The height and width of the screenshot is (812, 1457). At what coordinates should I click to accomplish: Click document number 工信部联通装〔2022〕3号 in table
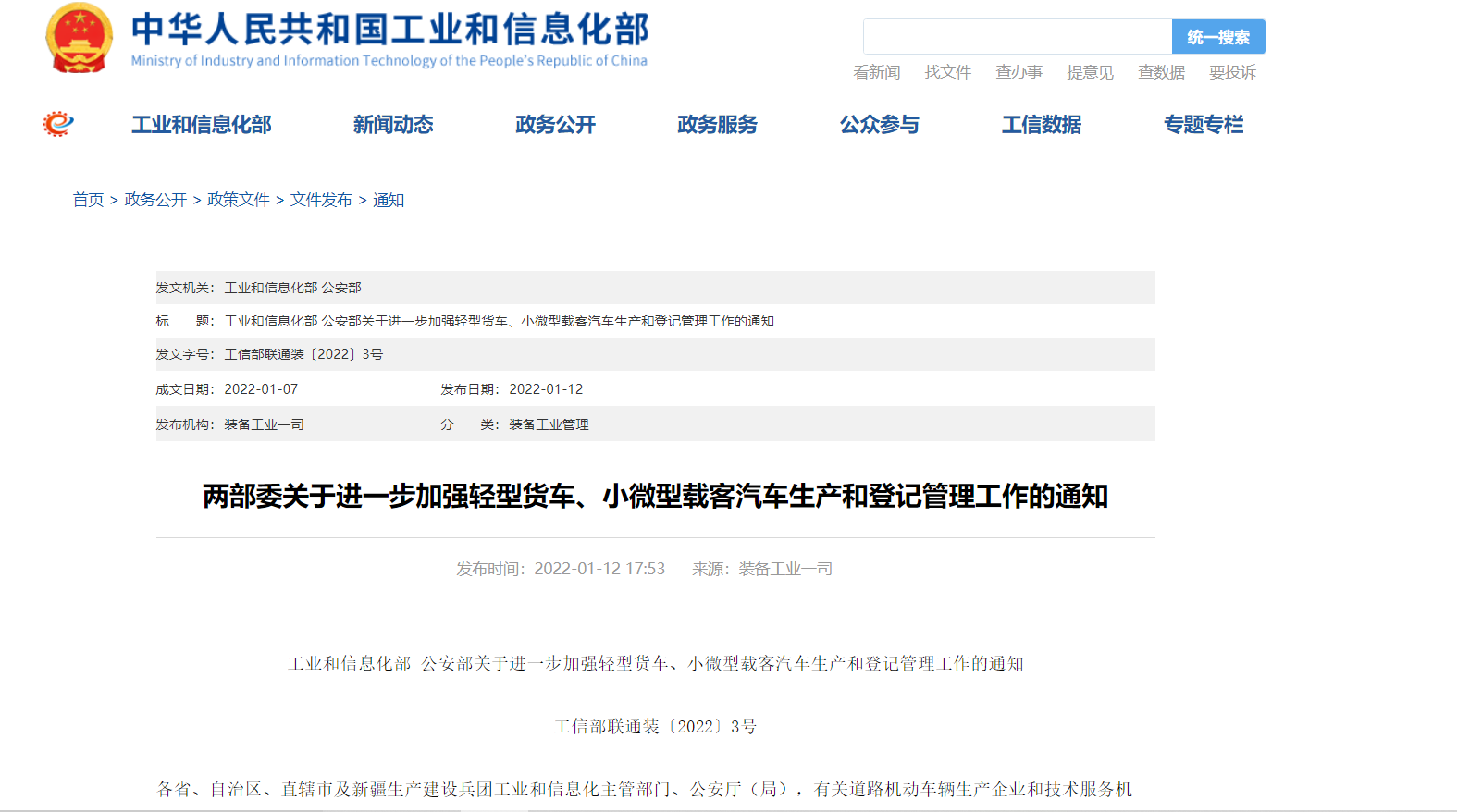[x=303, y=354]
